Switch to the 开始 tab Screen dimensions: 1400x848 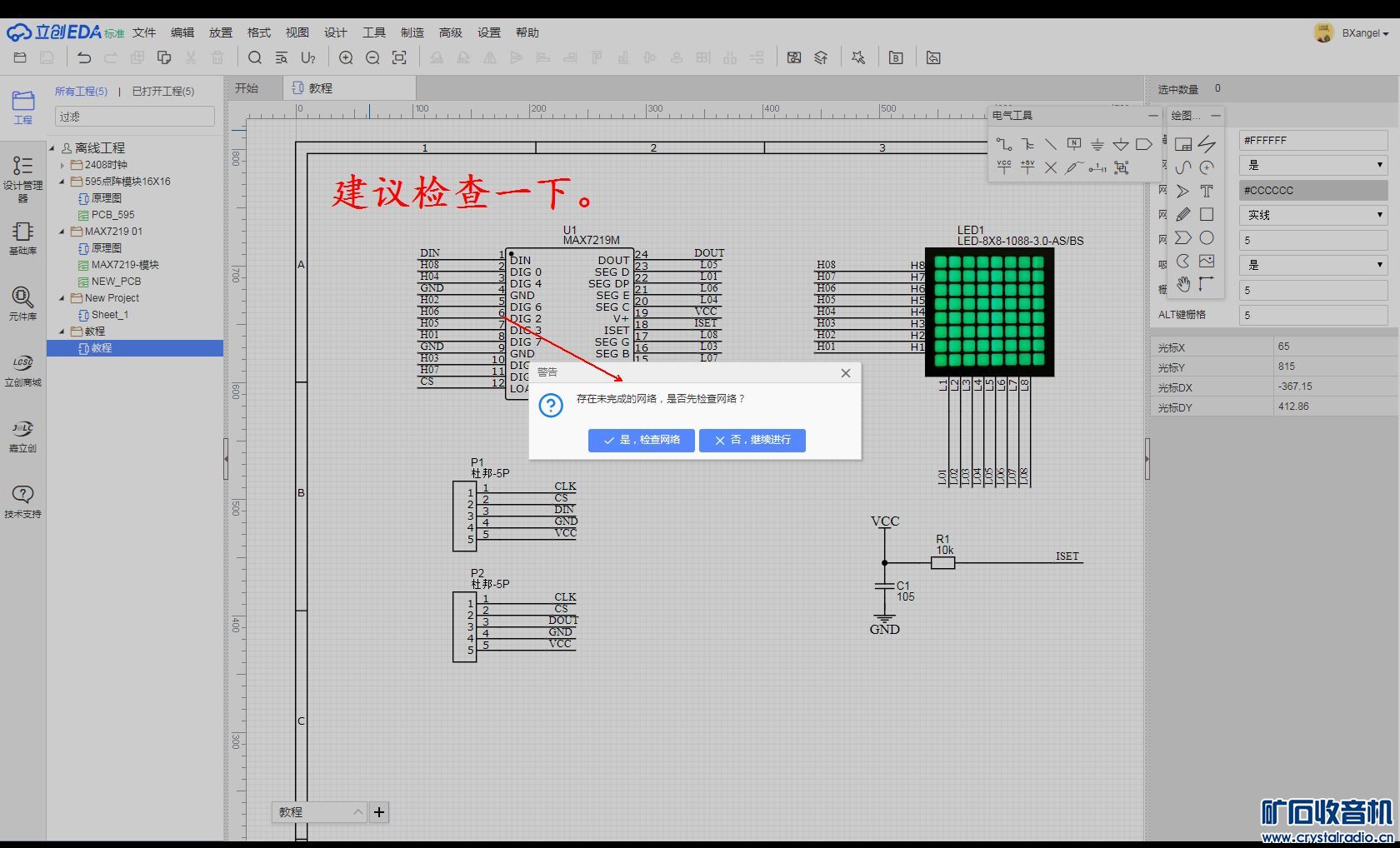point(247,87)
